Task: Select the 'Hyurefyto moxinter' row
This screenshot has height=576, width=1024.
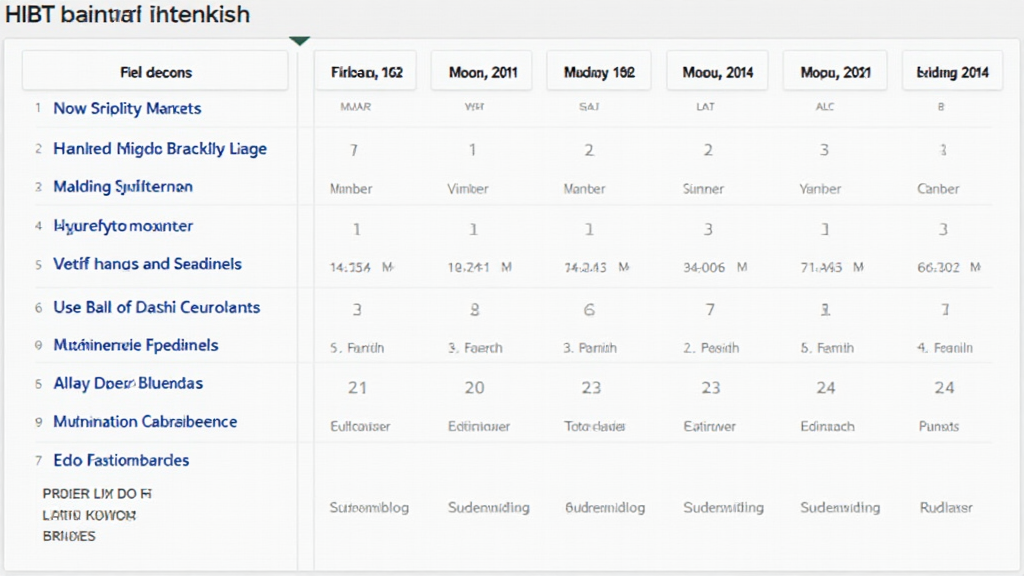Action: [x=123, y=226]
